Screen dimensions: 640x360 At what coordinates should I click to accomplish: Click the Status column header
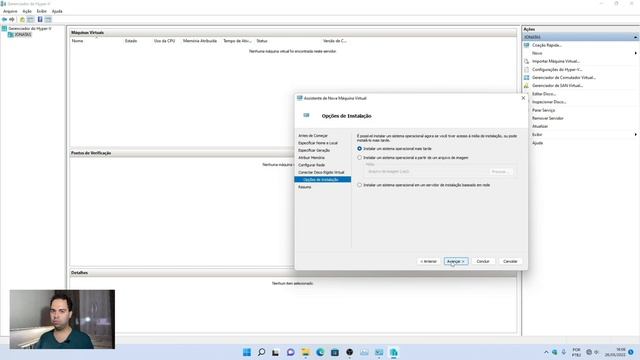(262, 41)
